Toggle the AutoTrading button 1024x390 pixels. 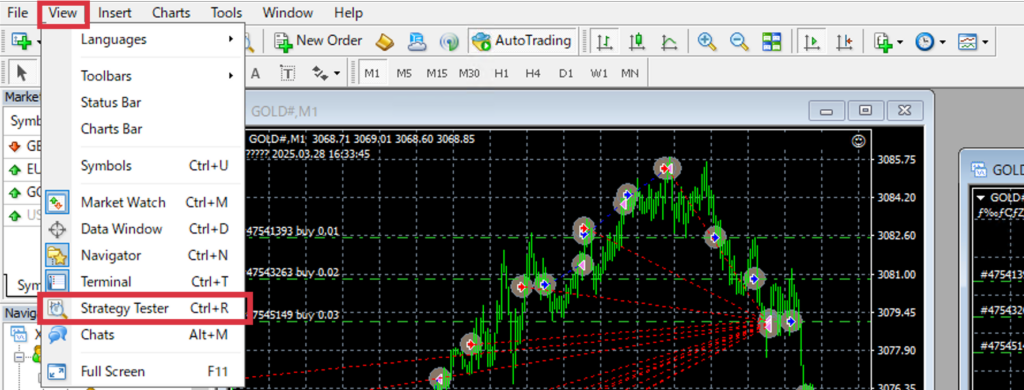click(522, 41)
